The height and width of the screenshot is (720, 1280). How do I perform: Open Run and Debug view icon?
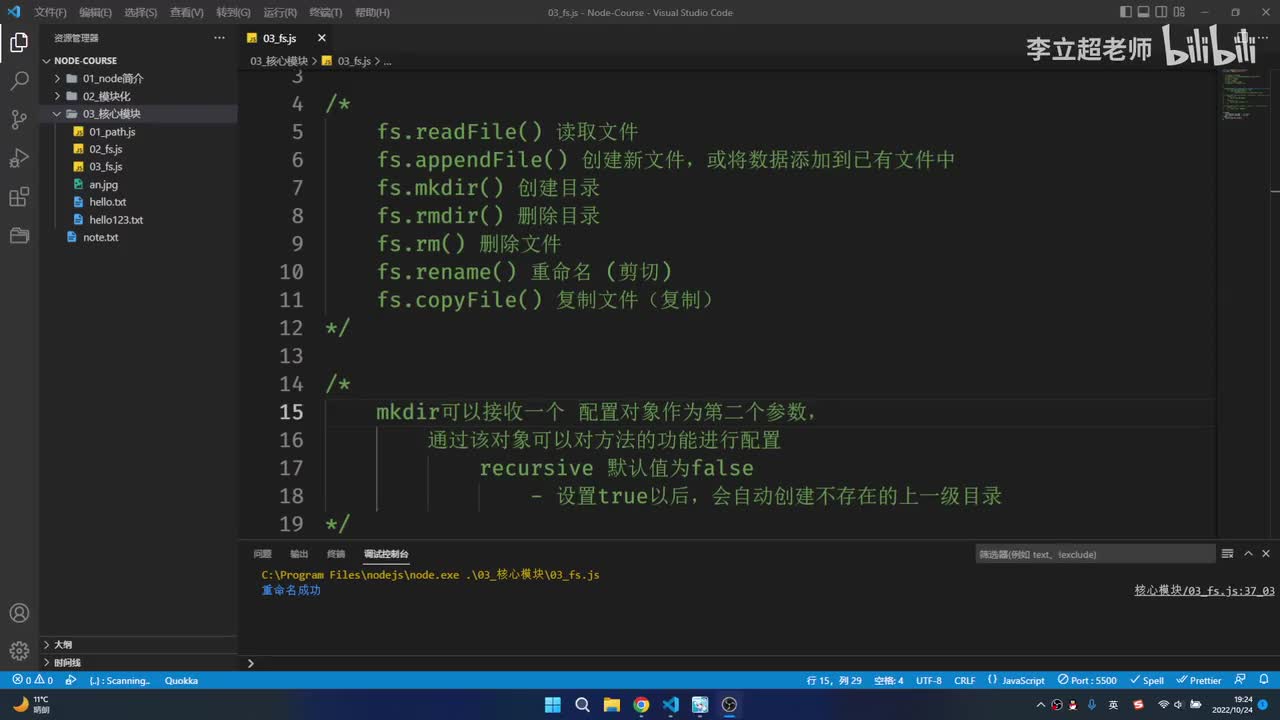point(19,158)
